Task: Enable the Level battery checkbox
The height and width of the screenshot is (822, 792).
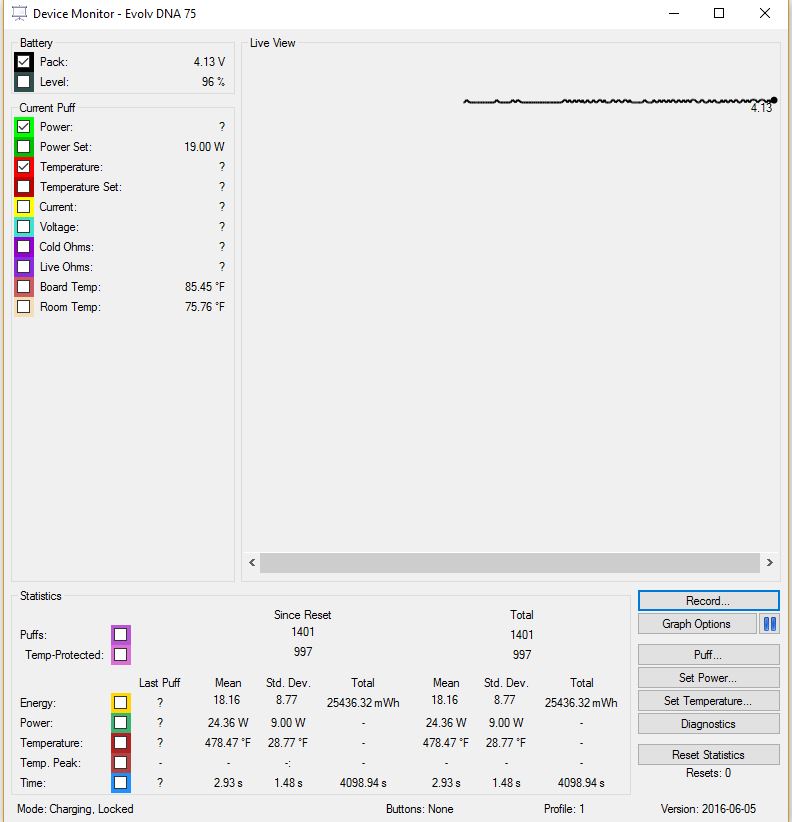Action: tap(24, 82)
